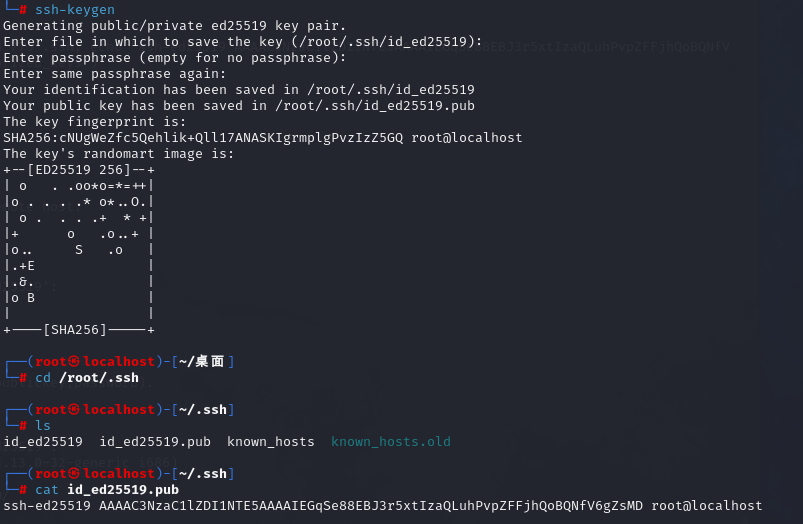This screenshot has width=803, height=524.
Task: Click the skull icon in ~/桌面 prompt
Action: [x=74, y=362]
